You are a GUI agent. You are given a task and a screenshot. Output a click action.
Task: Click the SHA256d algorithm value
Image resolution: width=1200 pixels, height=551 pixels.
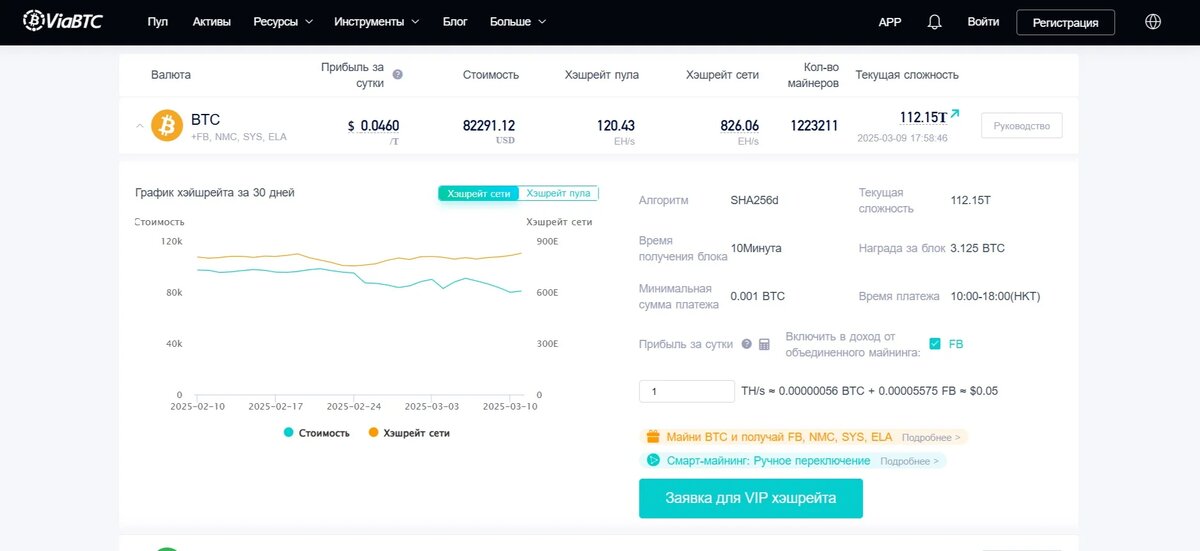pyautogui.click(x=754, y=200)
